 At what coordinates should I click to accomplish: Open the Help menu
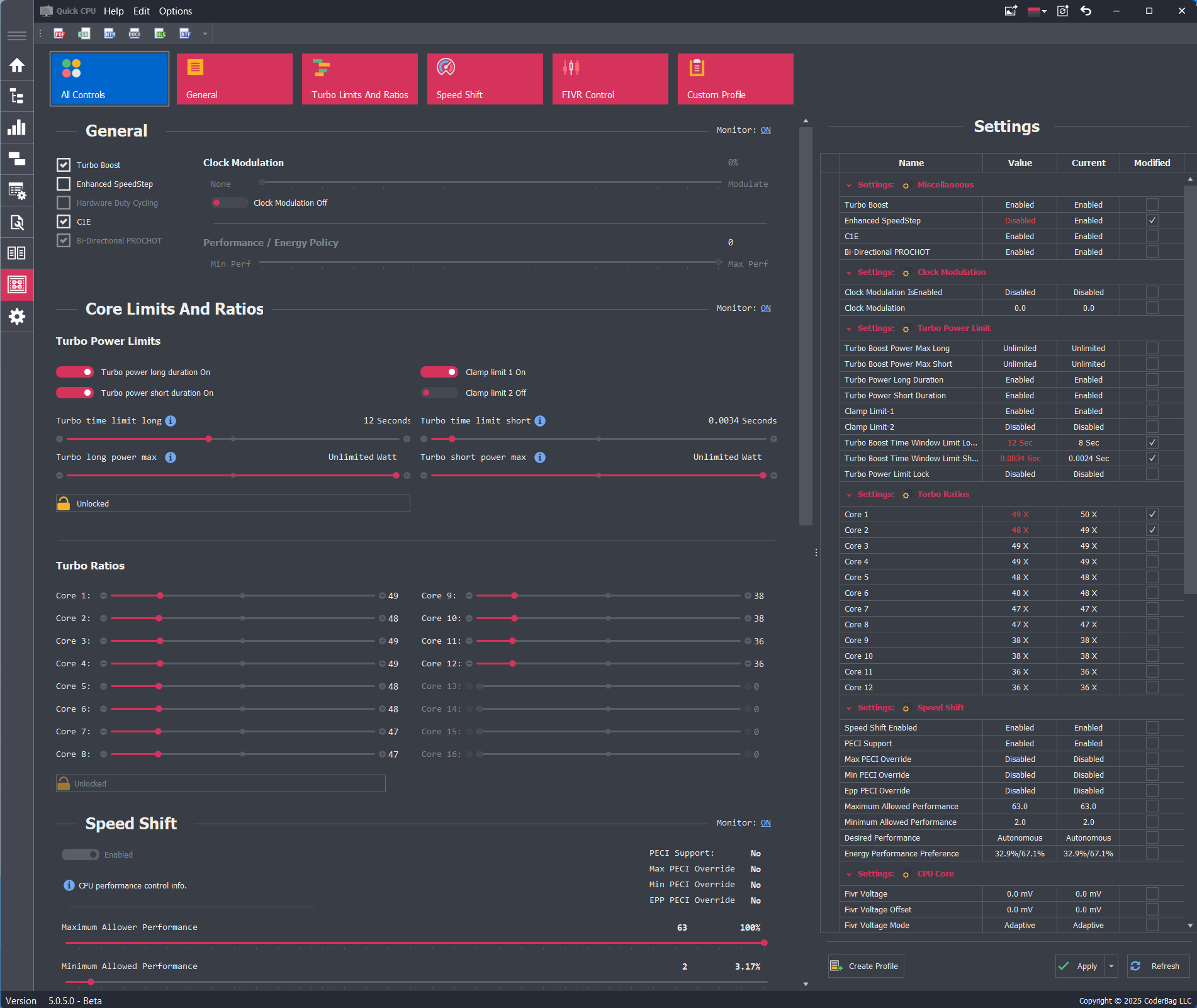[114, 11]
